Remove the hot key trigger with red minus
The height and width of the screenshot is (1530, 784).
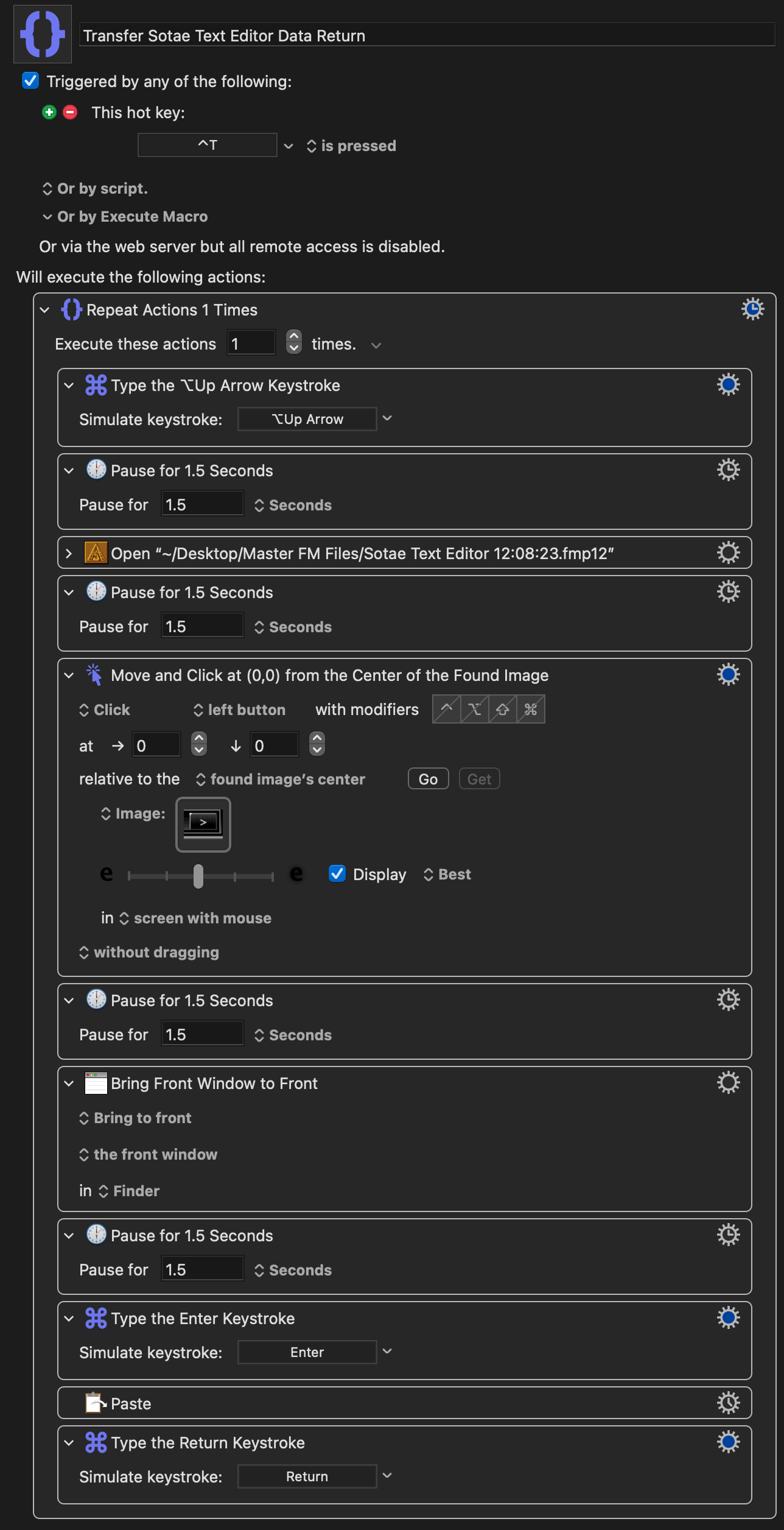[x=70, y=112]
